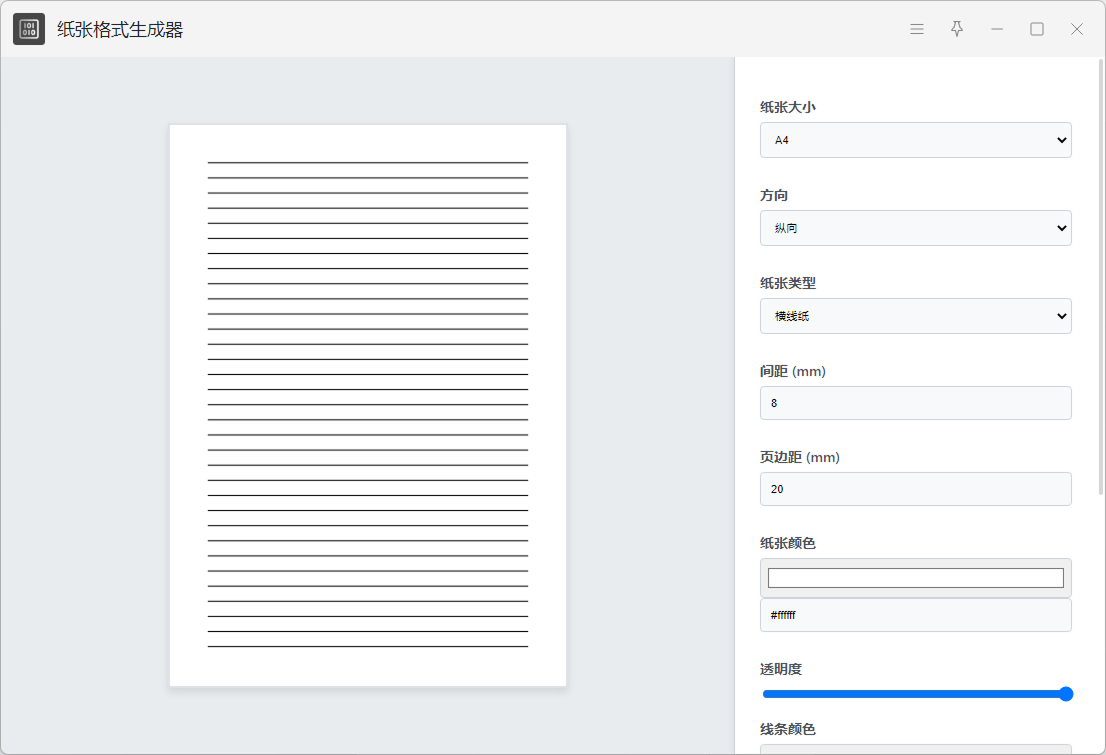Pin the window on top
This screenshot has height=755, width=1106.
(x=956, y=29)
